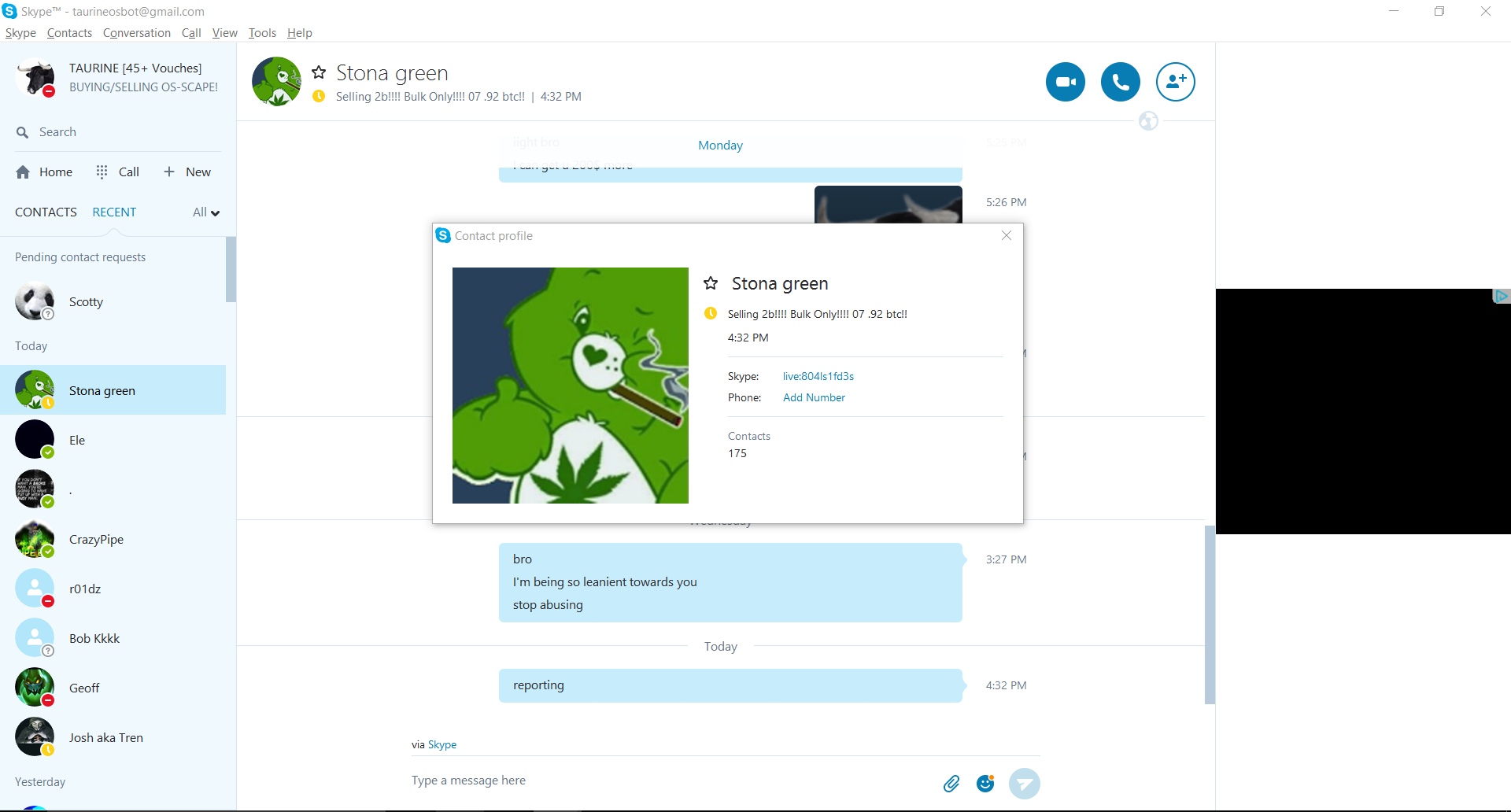Click the TAURINE [45+ Vouches] profile name
The width and height of the screenshot is (1511, 812).
(x=135, y=68)
